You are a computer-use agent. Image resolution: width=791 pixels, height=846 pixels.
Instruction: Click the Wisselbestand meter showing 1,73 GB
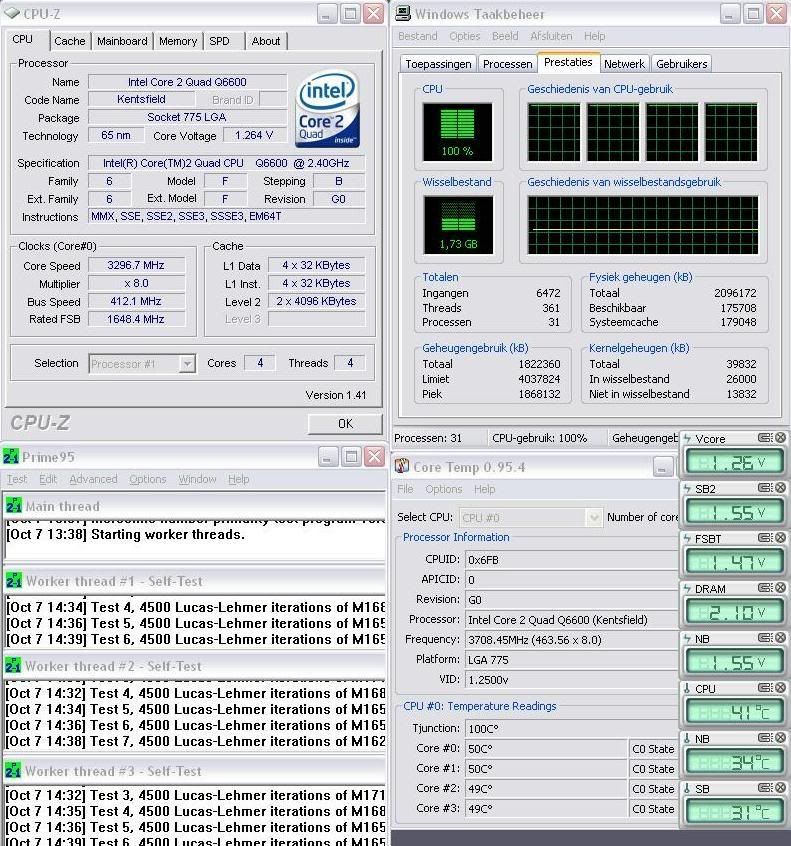pos(458,225)
